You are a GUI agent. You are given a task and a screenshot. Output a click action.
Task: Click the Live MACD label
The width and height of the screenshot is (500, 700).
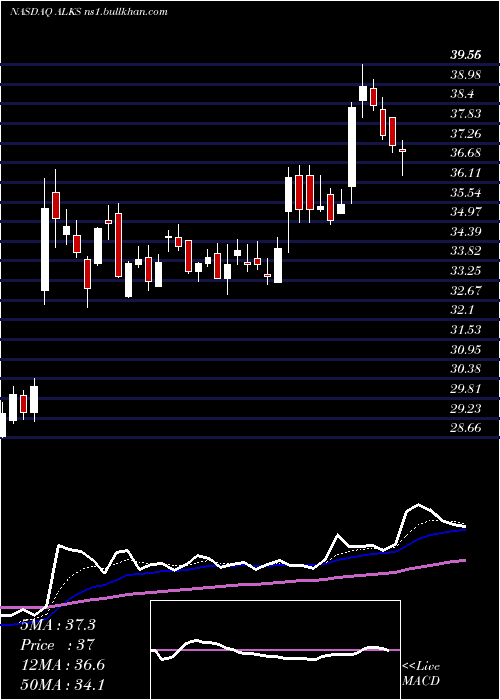tap(421, 673)
